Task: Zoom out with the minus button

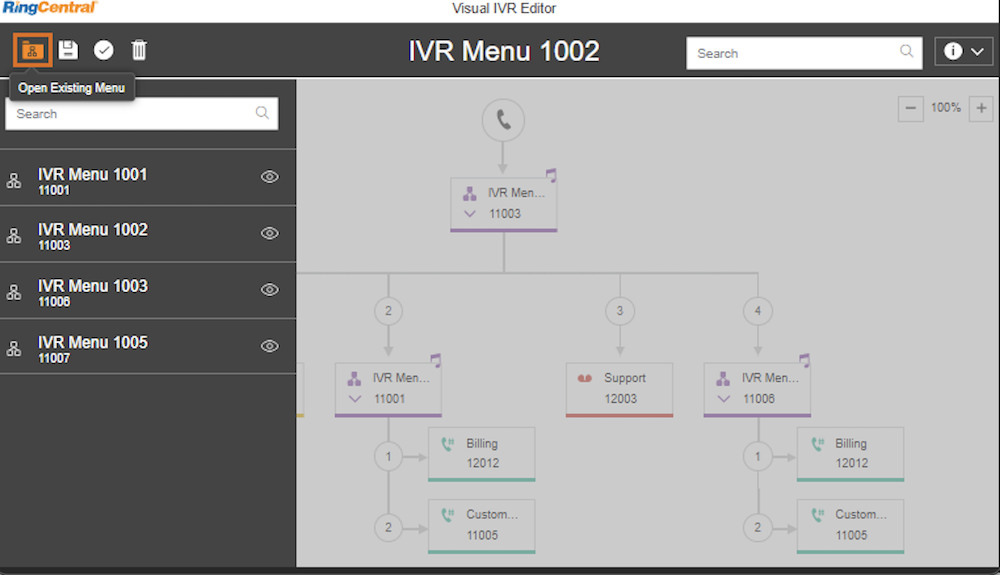Action: (911, 108)
